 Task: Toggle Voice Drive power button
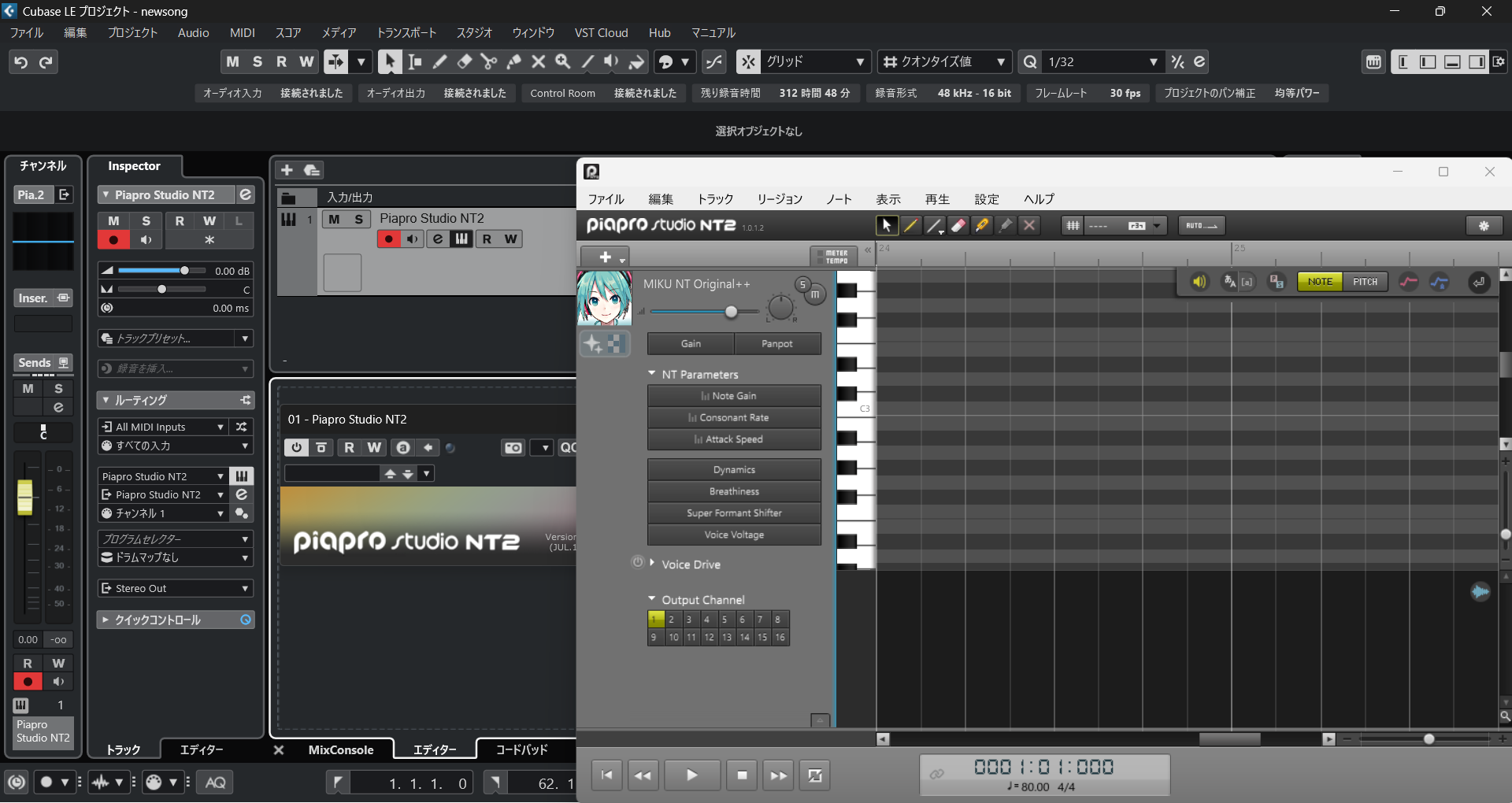(x=637, y=562)
